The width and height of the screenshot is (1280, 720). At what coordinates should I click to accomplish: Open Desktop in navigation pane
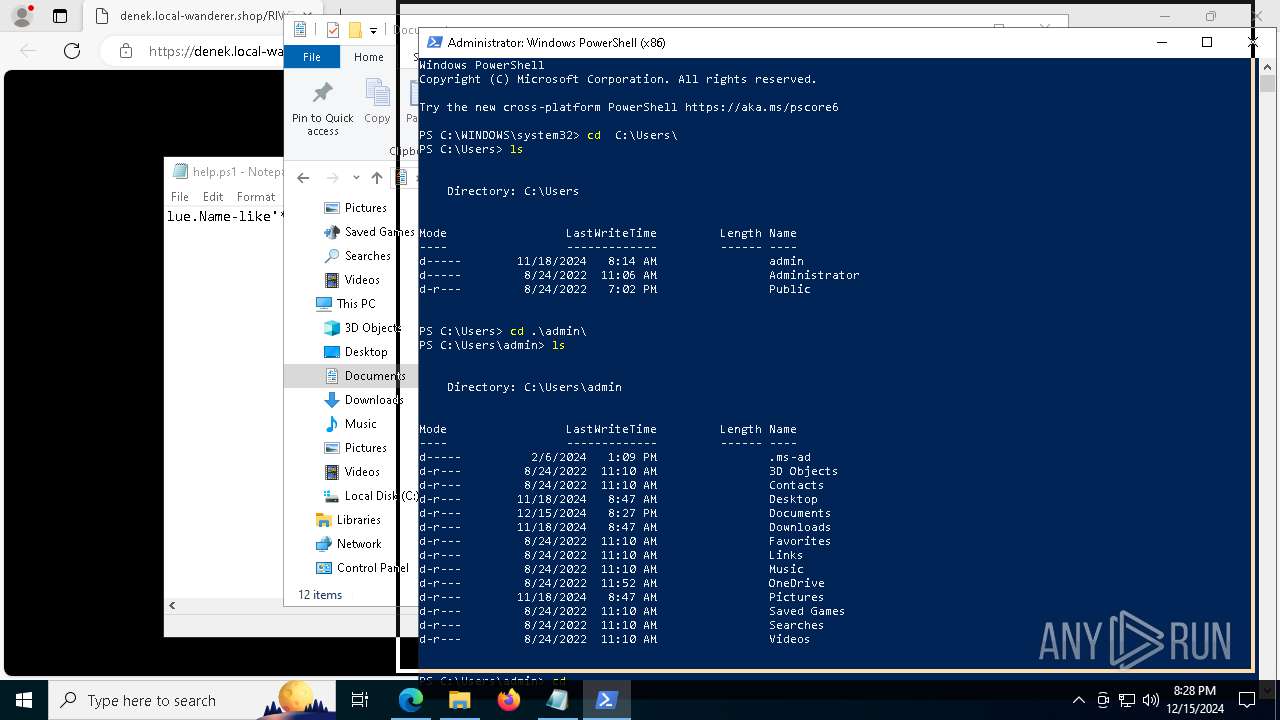(x=356, y=352)
